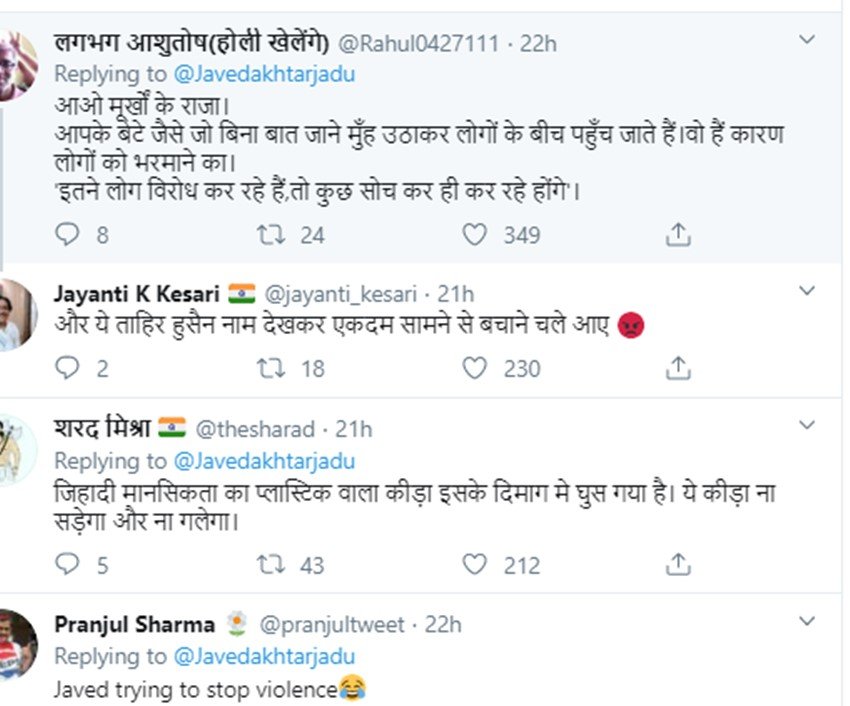Reply to Rahul0427111's Hindi tweet
850x706 pixels.
point(67,235)
